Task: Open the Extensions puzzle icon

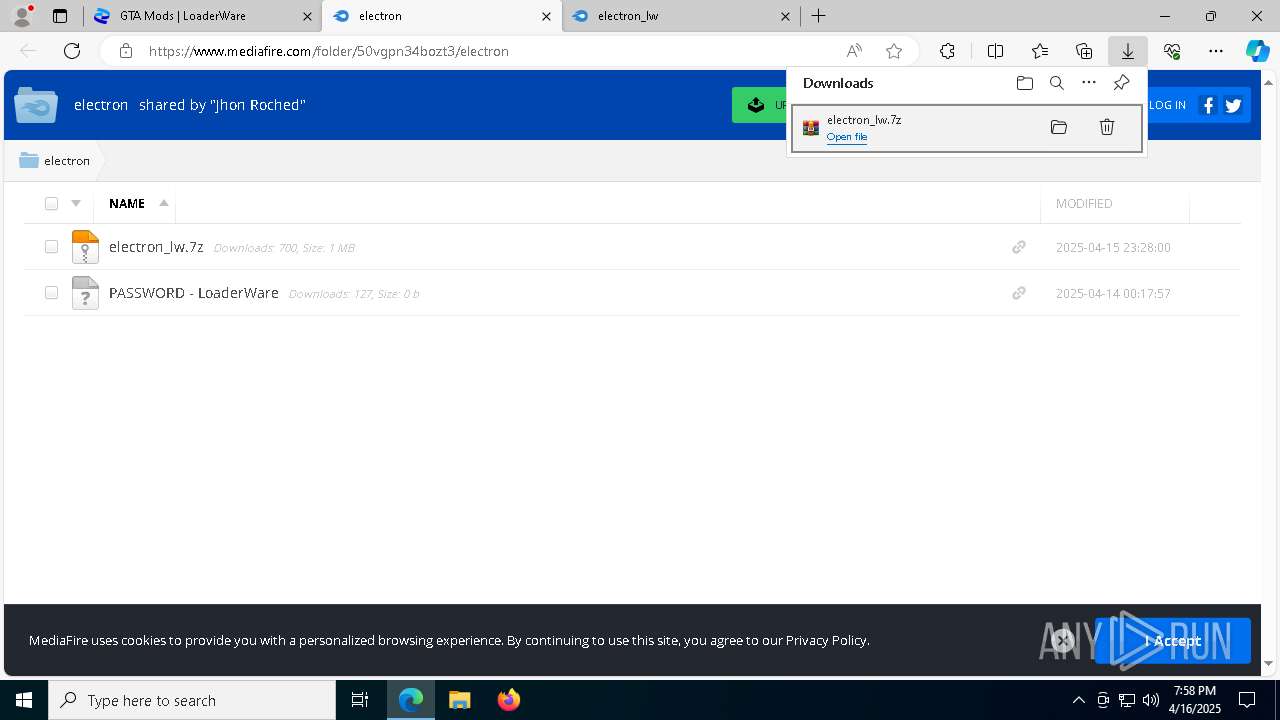Action: click(947, 51)
